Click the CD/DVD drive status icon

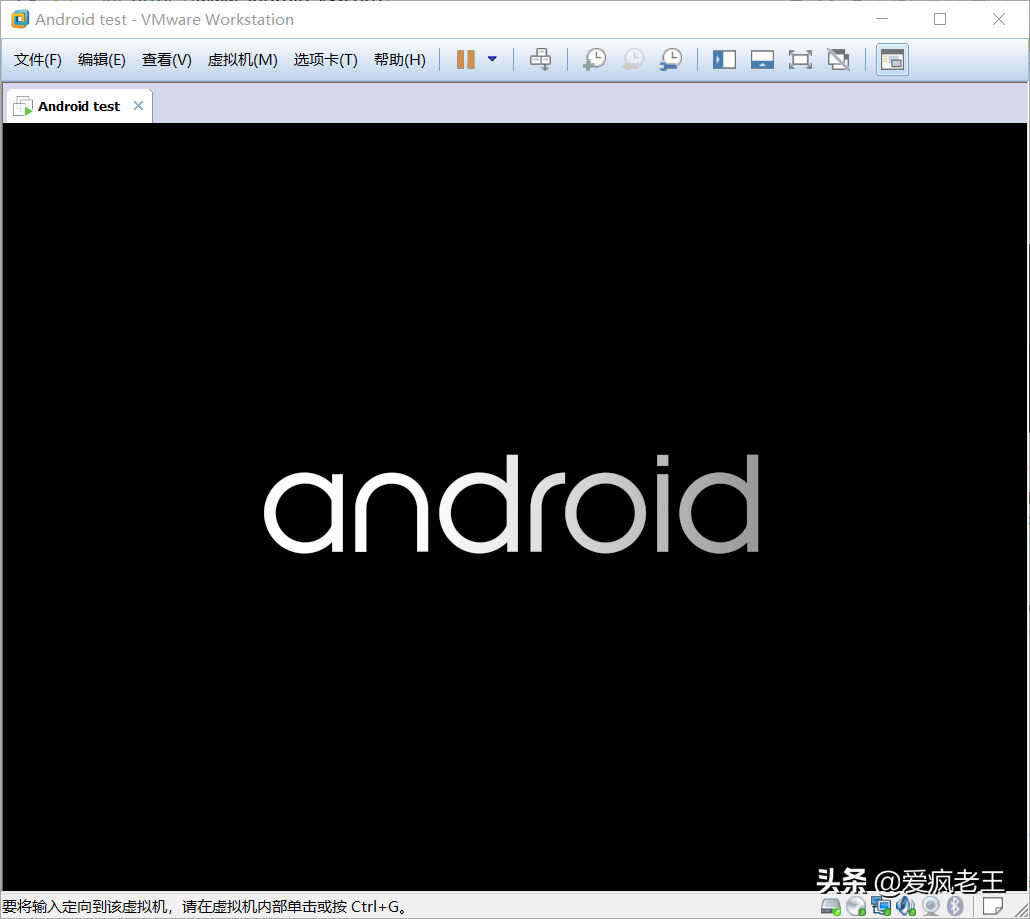(856, 907)
